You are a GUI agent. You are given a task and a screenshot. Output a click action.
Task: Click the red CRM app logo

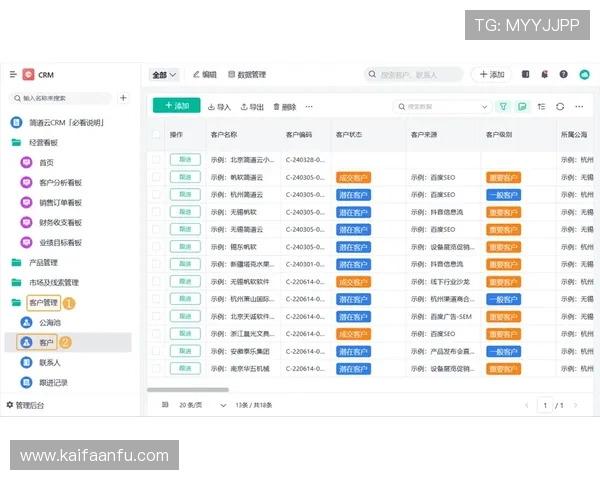(28, 74)
